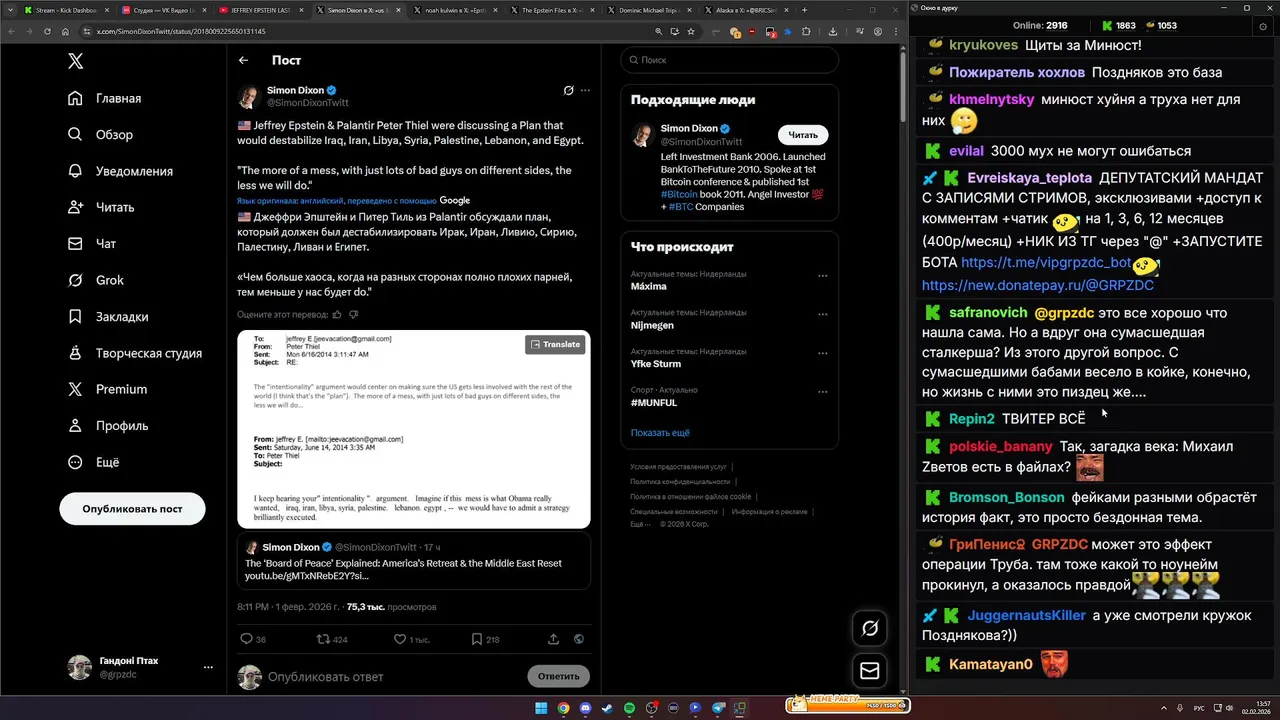Image resolution: width=1280 pixels, height=720 pixels.
Task: Expand Ещё menu in sidebar
Action: (94, 462)
